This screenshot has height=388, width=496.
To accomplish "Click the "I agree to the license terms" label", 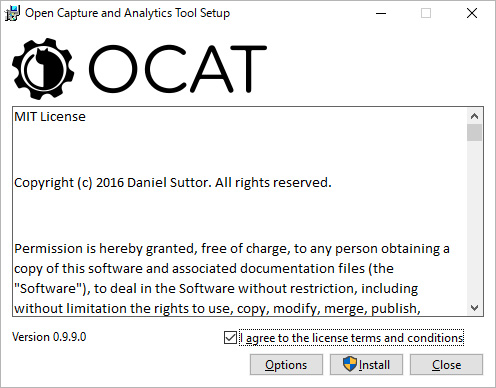I will coord(352,338).
